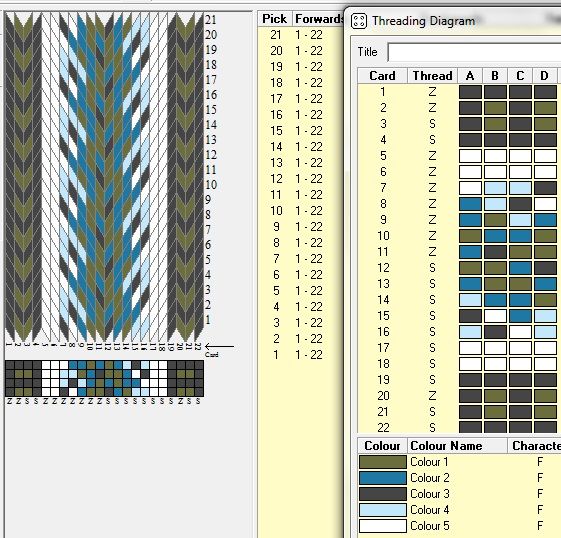
Task: Select the Colour 5 white swatch
Action: point(382,526)
